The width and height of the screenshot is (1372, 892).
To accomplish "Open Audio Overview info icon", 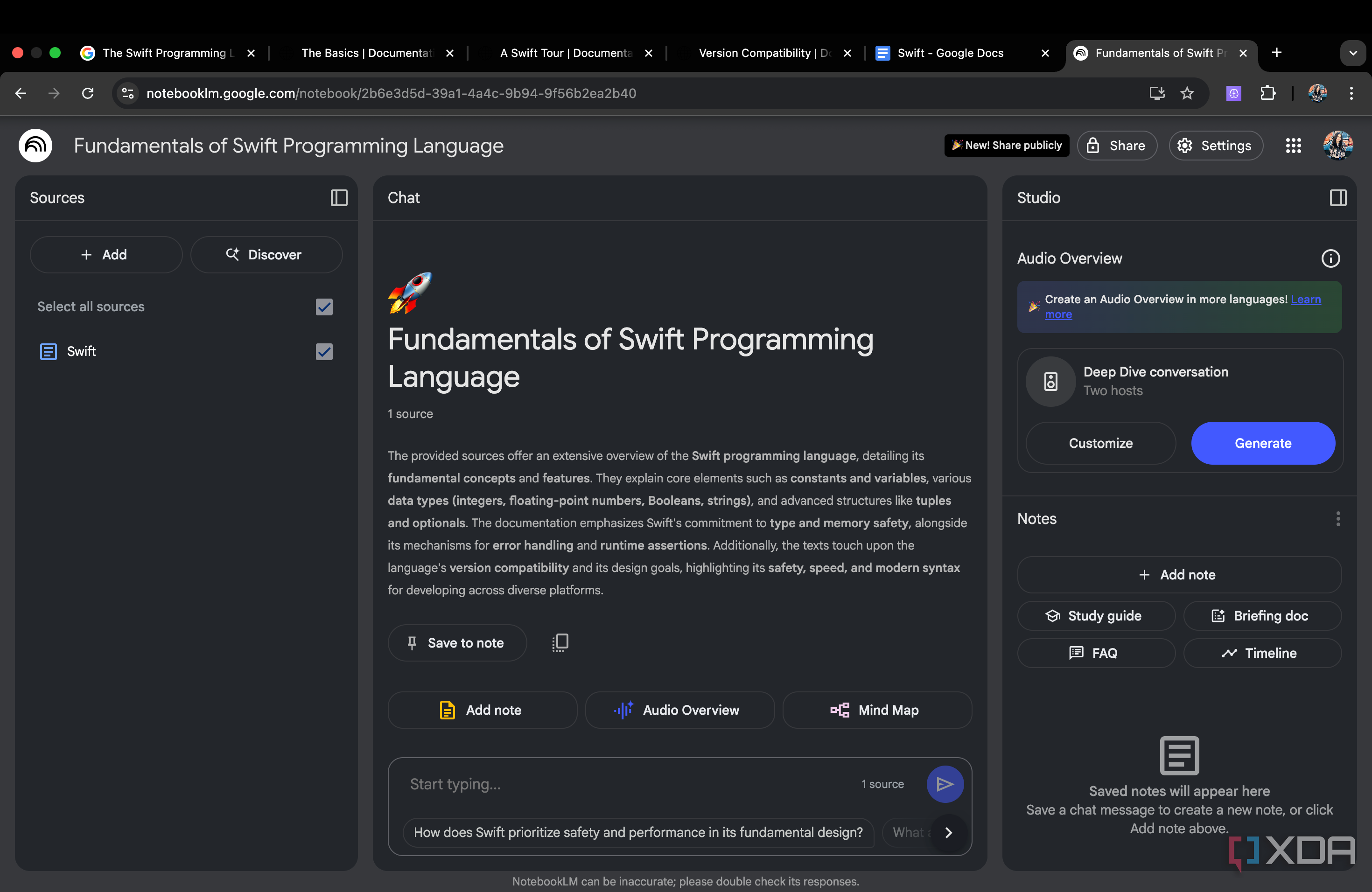I will pos(1330,258).
